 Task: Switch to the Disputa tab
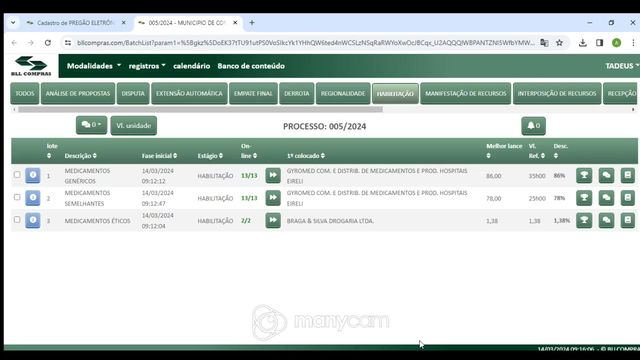[x=133, y=93]
